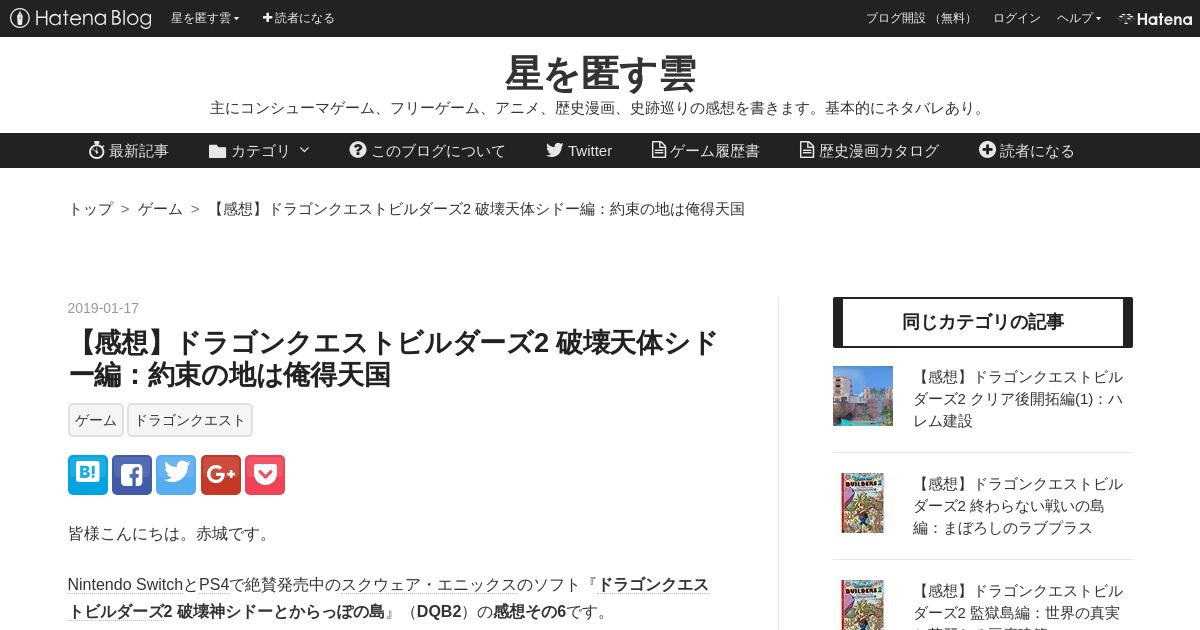Image resolution: width=1200 pixels, height=630 pixels.
Task: Click the document icon beside 歴史漫画カタログ
Action: (807, 150)
